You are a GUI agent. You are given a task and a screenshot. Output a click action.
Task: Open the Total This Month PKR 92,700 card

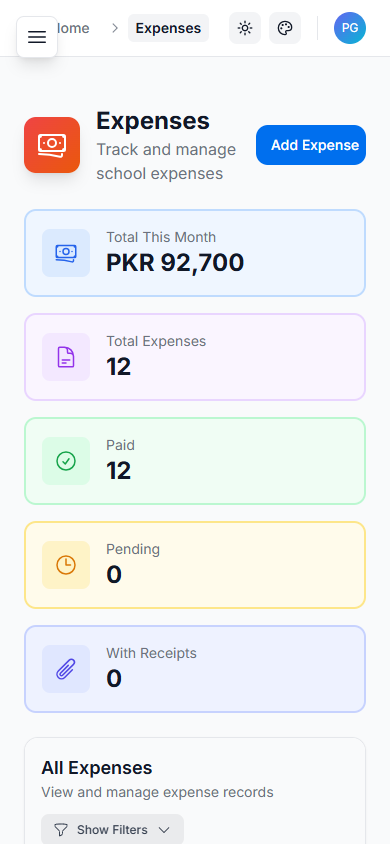[195, 253]
